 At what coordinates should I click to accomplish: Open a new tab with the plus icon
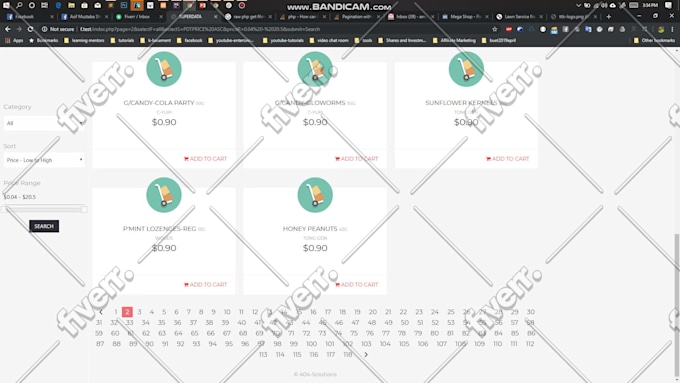pyautogui.click(x=608, y=16)
